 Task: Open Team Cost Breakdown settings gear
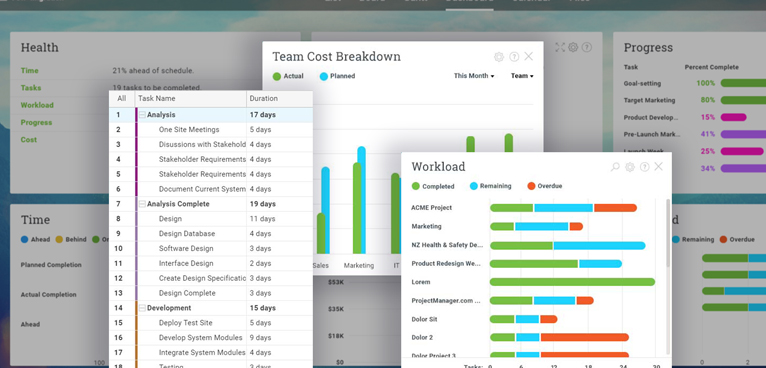pyautogui.click(x=499, y=57)
